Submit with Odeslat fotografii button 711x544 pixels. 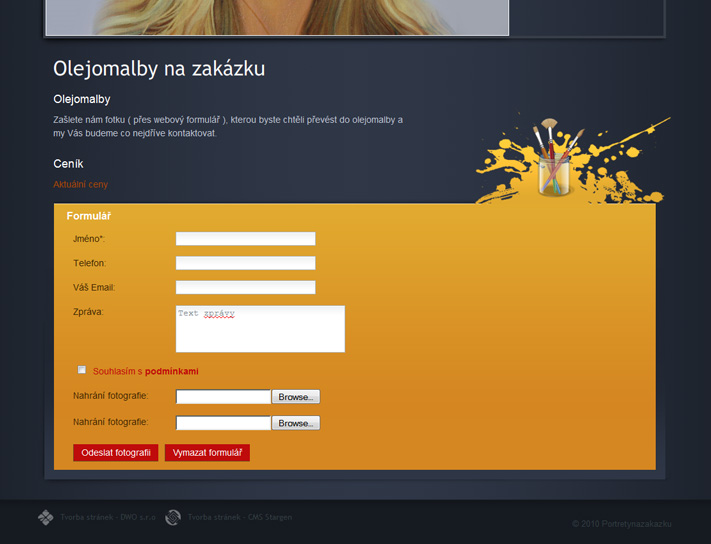coord(115,453)
